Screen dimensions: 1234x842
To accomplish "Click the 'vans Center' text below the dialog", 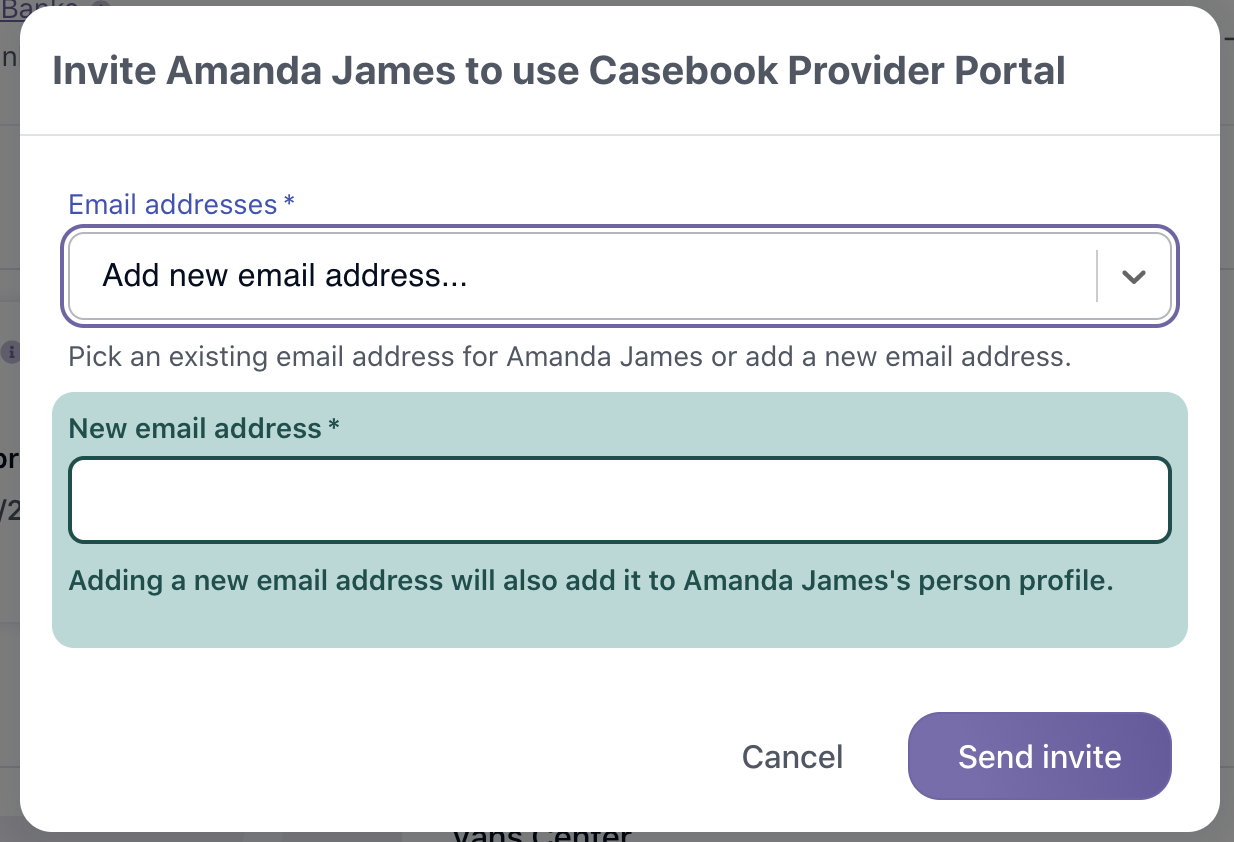I will (542, 836).
